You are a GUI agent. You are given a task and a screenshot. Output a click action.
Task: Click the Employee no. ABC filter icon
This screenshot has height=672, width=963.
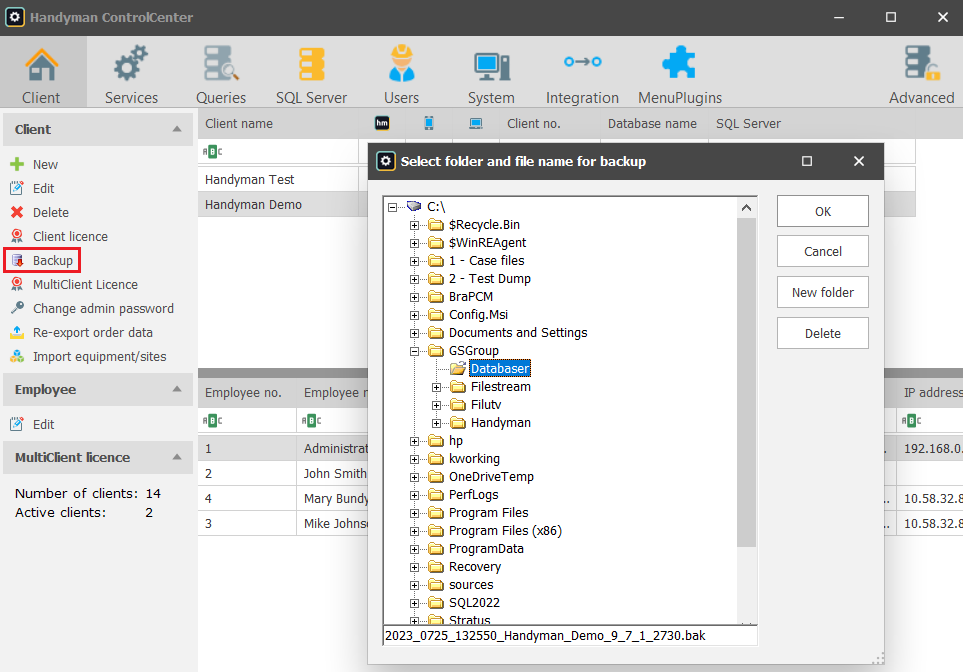tap(212, 421)
